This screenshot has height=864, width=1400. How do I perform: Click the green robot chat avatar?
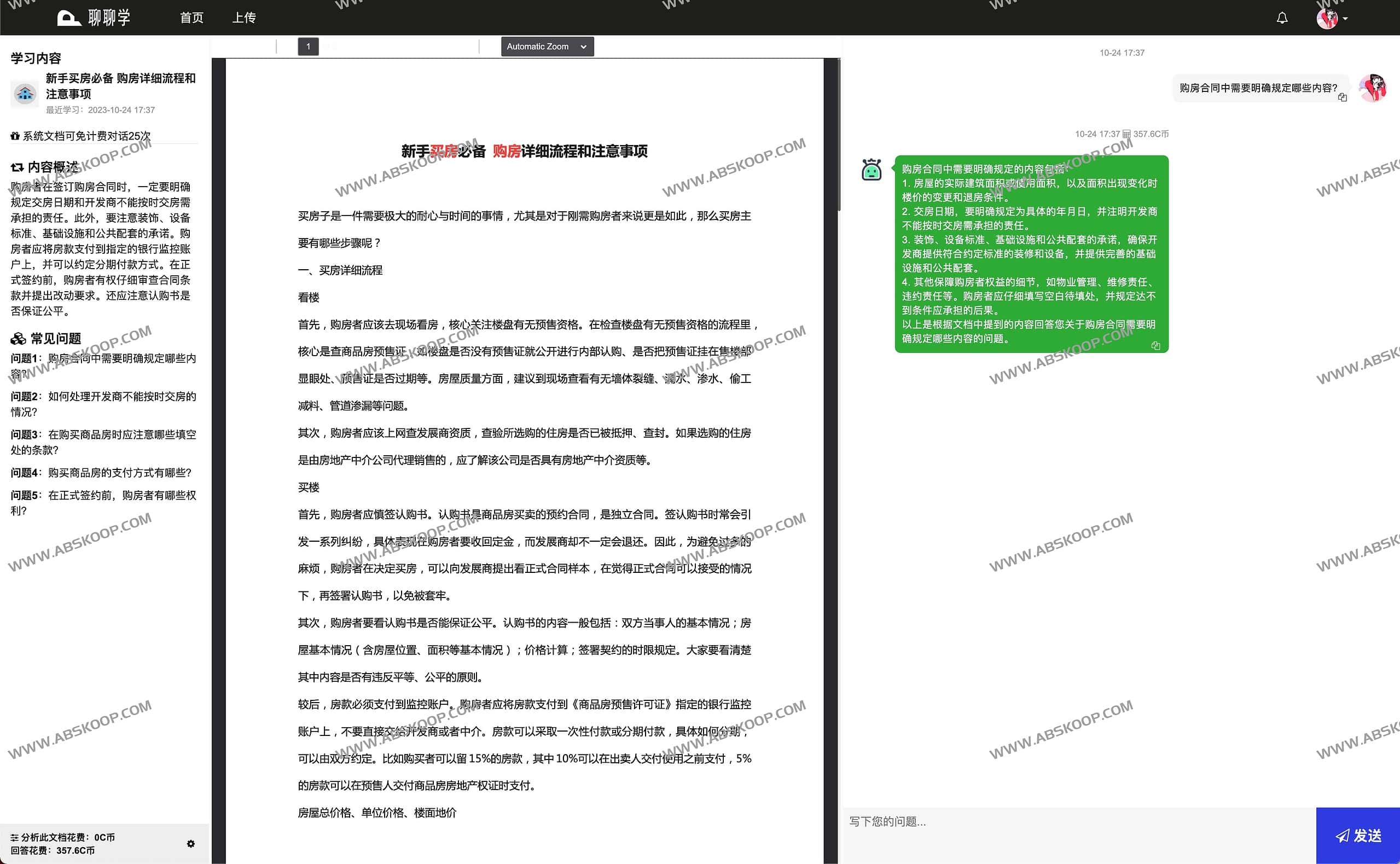[870, 169]
